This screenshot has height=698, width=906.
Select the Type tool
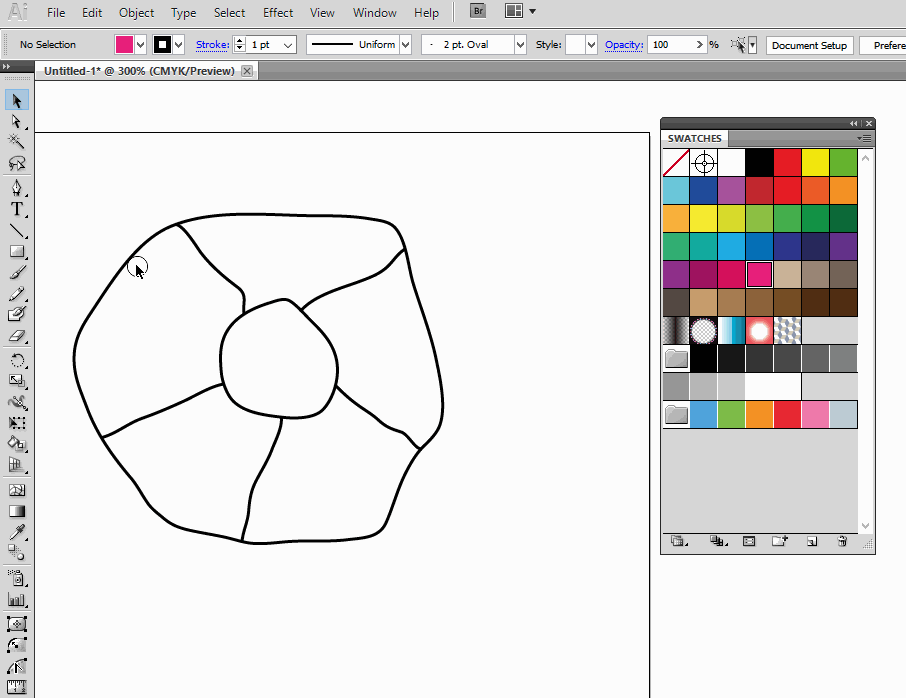click(17, 209)
